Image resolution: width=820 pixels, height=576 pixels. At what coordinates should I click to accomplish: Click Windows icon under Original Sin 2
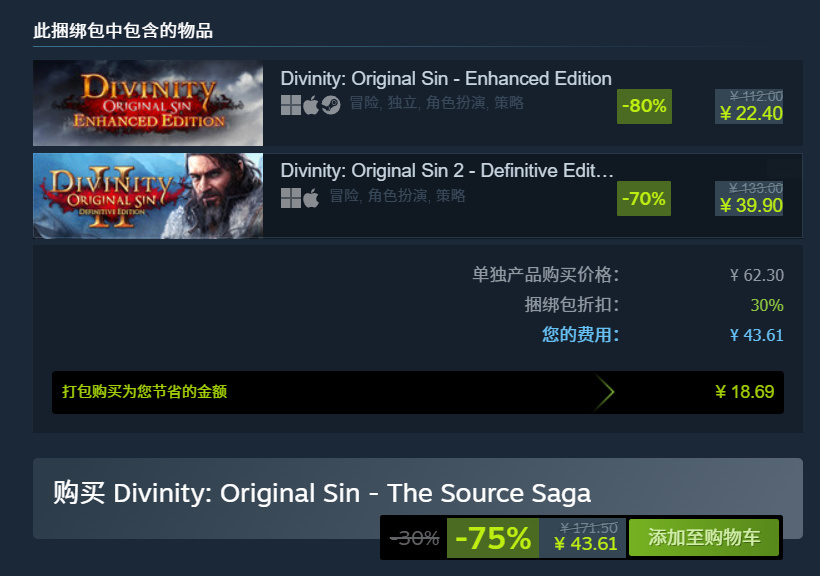pyautogui.click(x=291, y=198)
